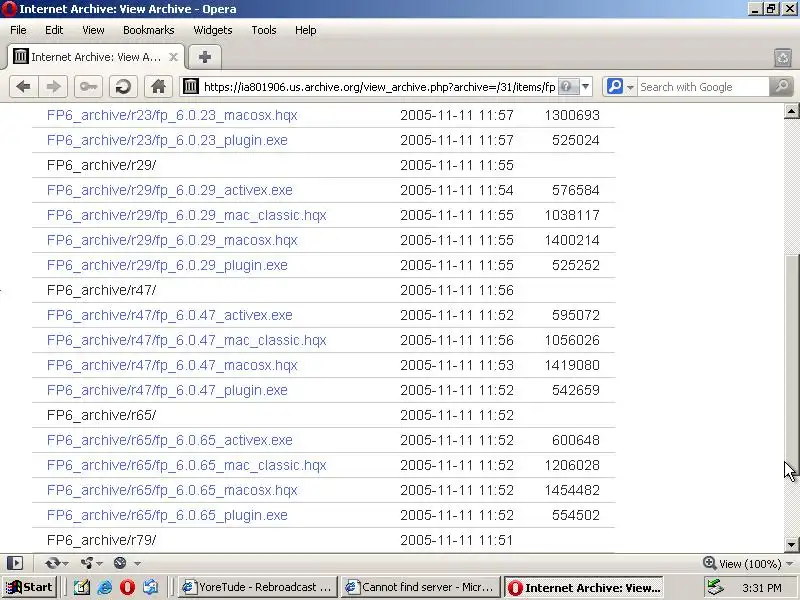This screenshot has height=600, width=800.
Task: Toggle the panel sidebar button in status bar
Action: [15, 563]
